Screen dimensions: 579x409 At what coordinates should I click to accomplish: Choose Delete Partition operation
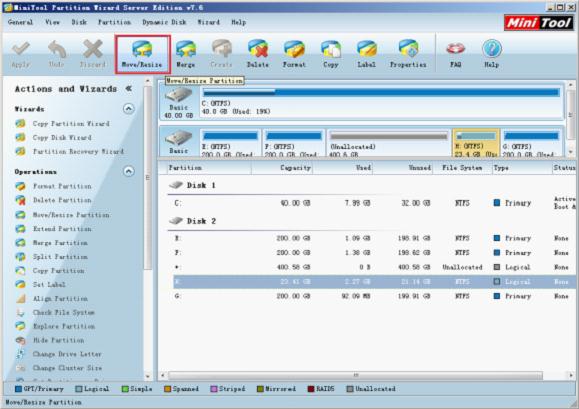[x=62, y=200]
